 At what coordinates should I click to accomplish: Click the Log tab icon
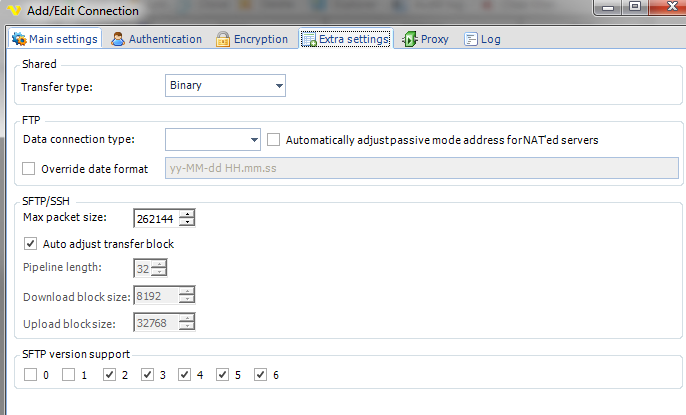point(469,40)
